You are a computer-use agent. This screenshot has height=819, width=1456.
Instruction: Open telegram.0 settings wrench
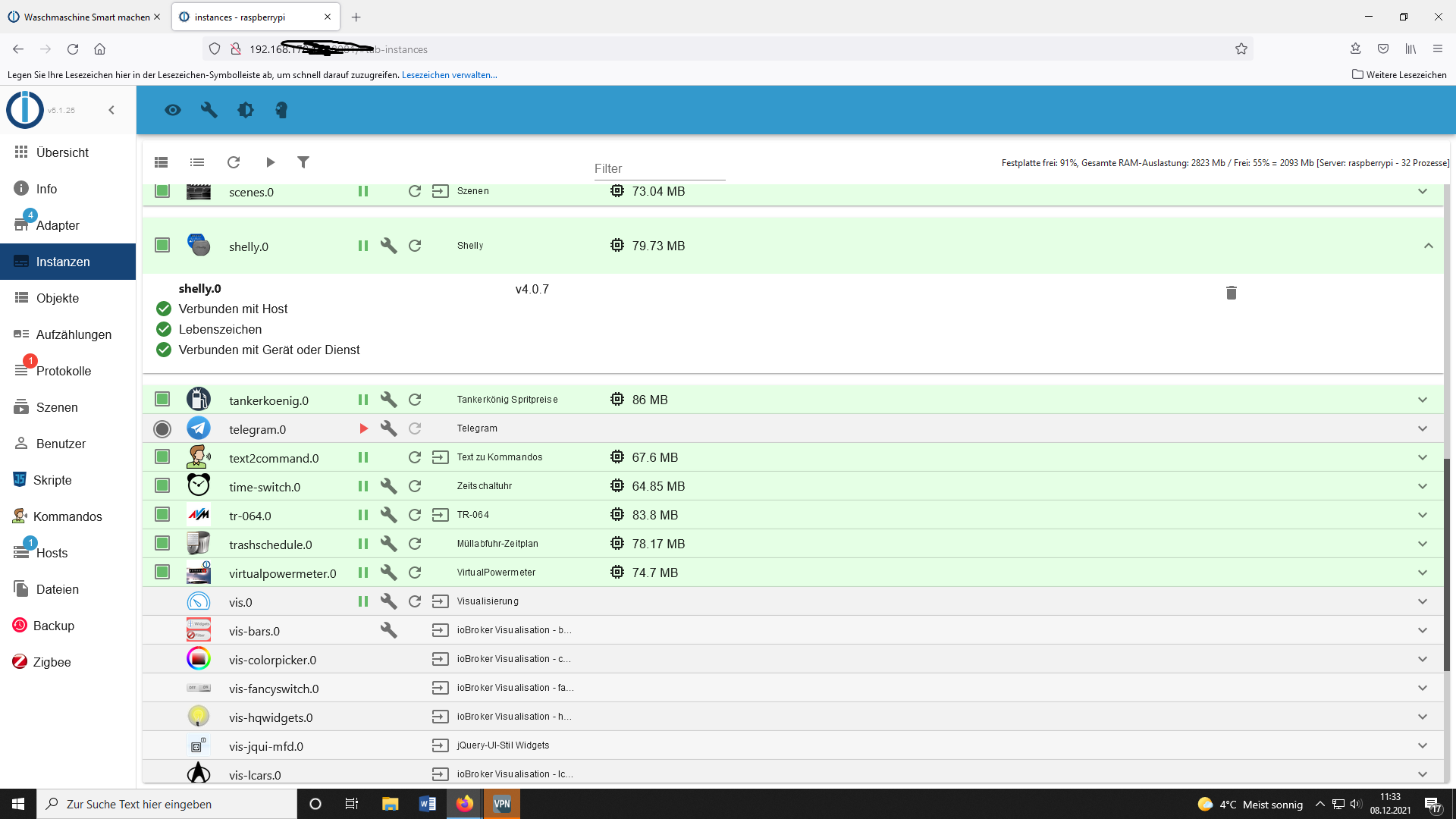[x=388, y=428]
